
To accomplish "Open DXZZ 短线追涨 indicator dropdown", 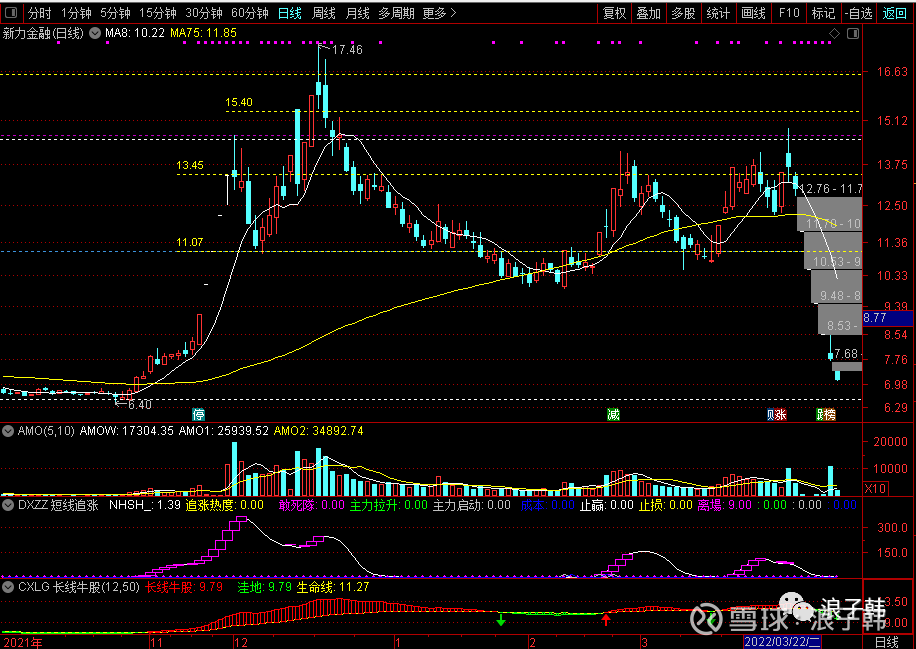I will (x=9, y=506).
